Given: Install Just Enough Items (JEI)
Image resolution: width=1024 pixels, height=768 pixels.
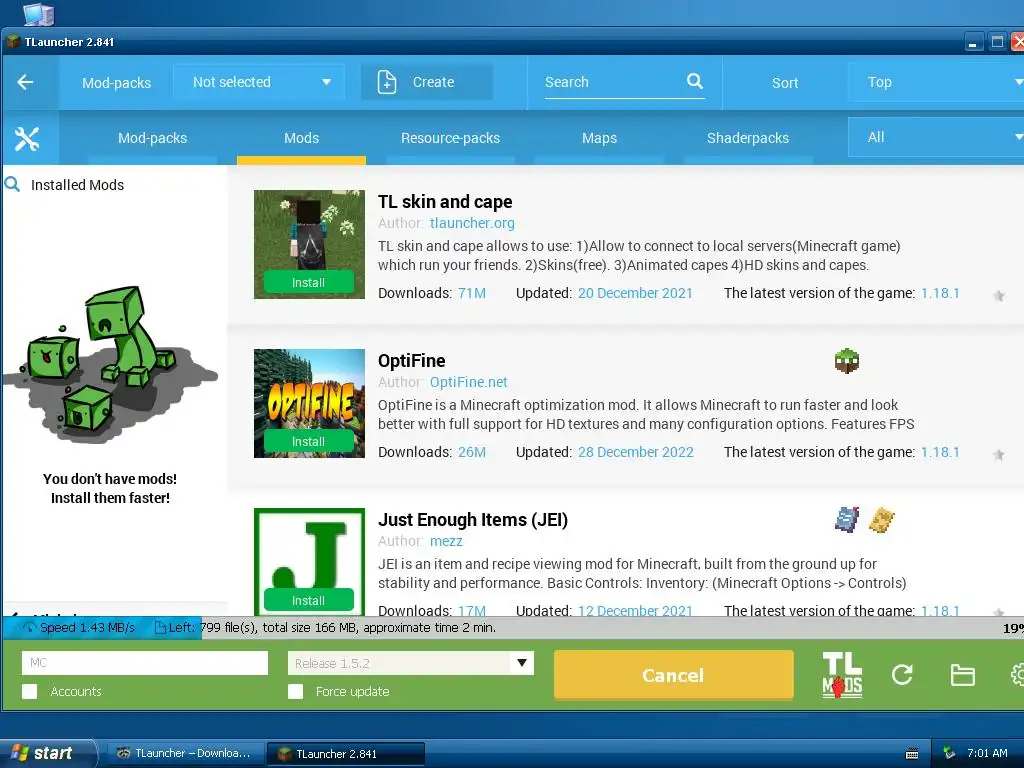Looking at the screenshot, I should pyautogui.click(x=308, y=600).
